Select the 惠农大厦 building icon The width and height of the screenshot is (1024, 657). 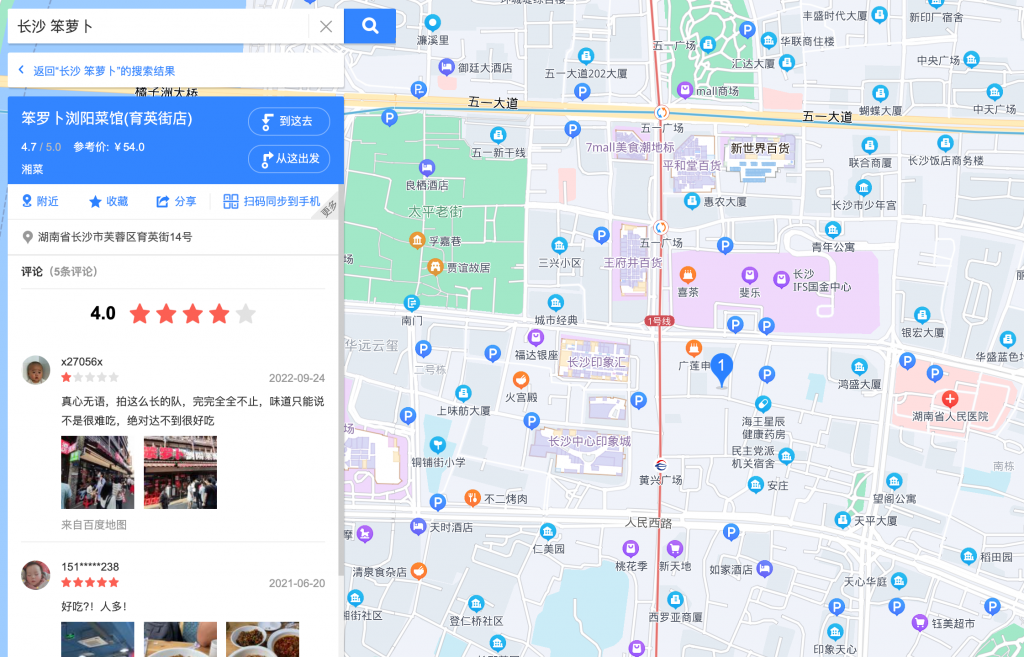tap(692, 201)
